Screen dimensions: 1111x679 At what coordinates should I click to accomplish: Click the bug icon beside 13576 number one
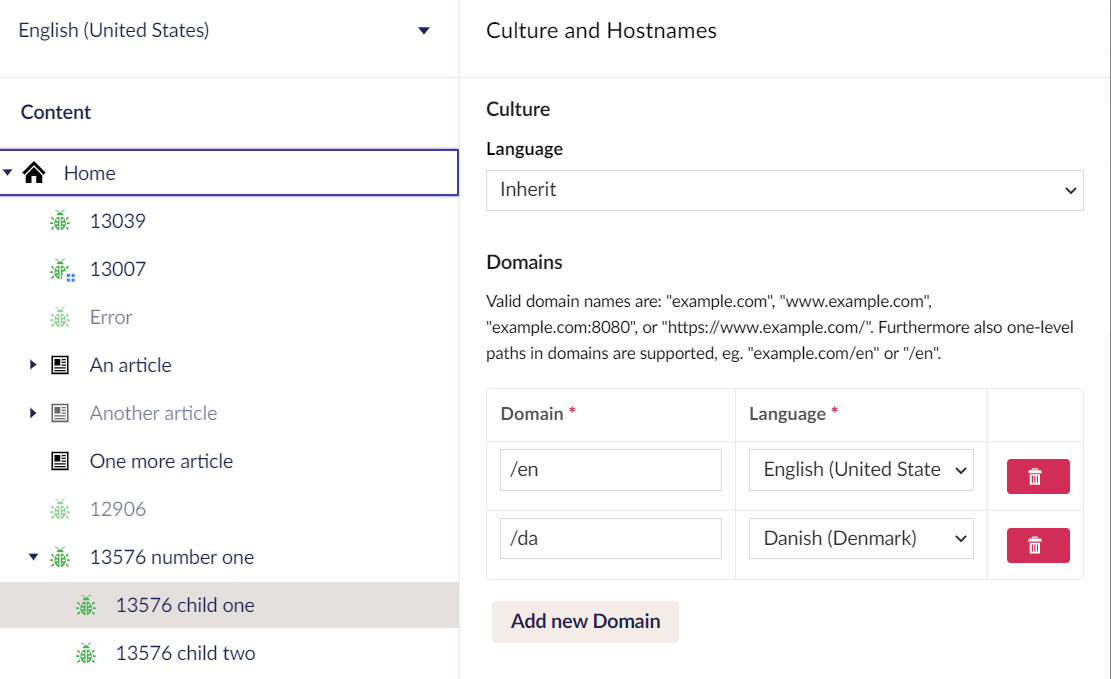pyautogui.click(x=60, y=558)
